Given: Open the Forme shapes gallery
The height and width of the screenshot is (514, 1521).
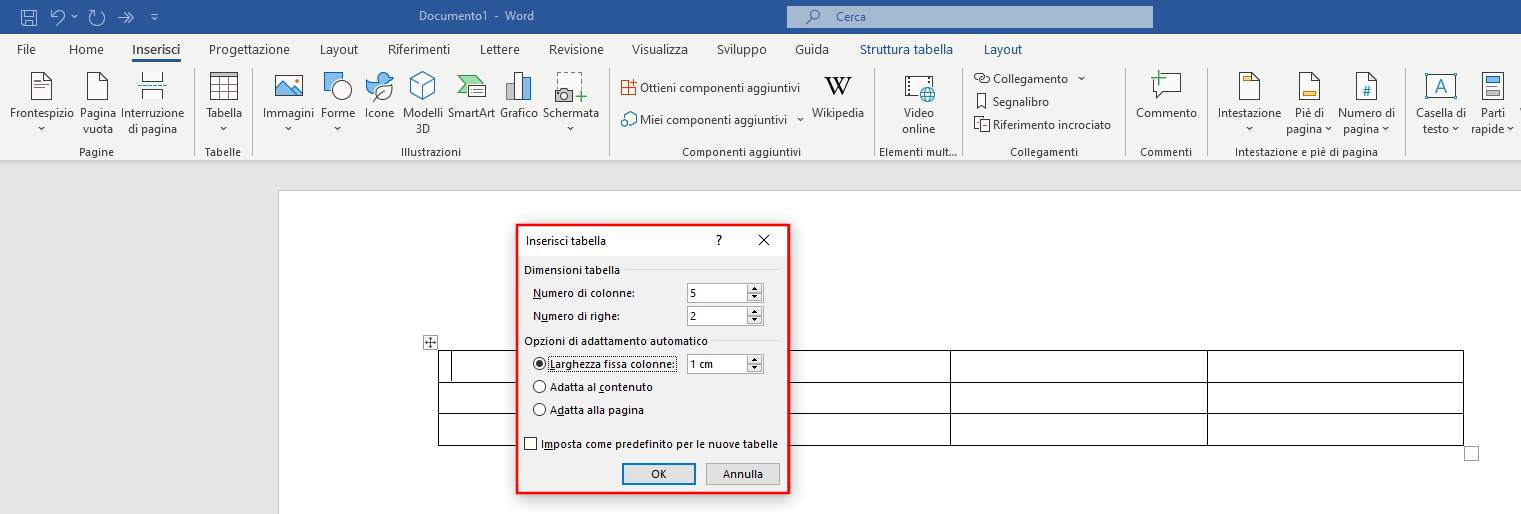Looking at the screenshot, I should [x=338, y=104].
